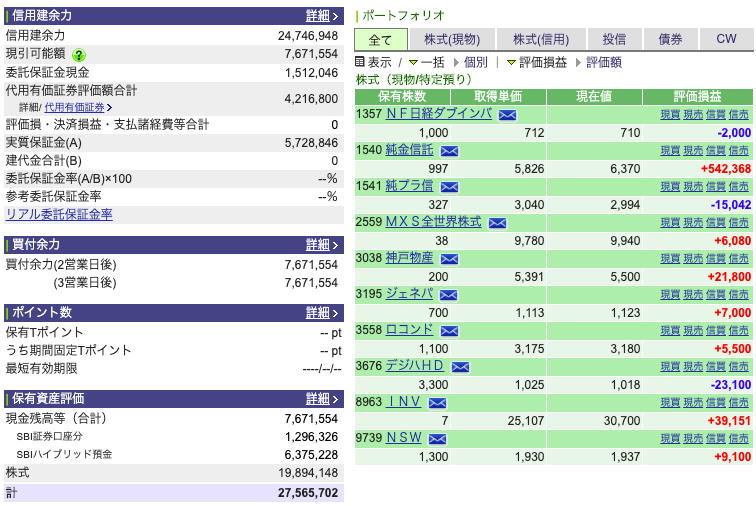
Task: Select the +542,368 profit value
Action: [726, 169]
